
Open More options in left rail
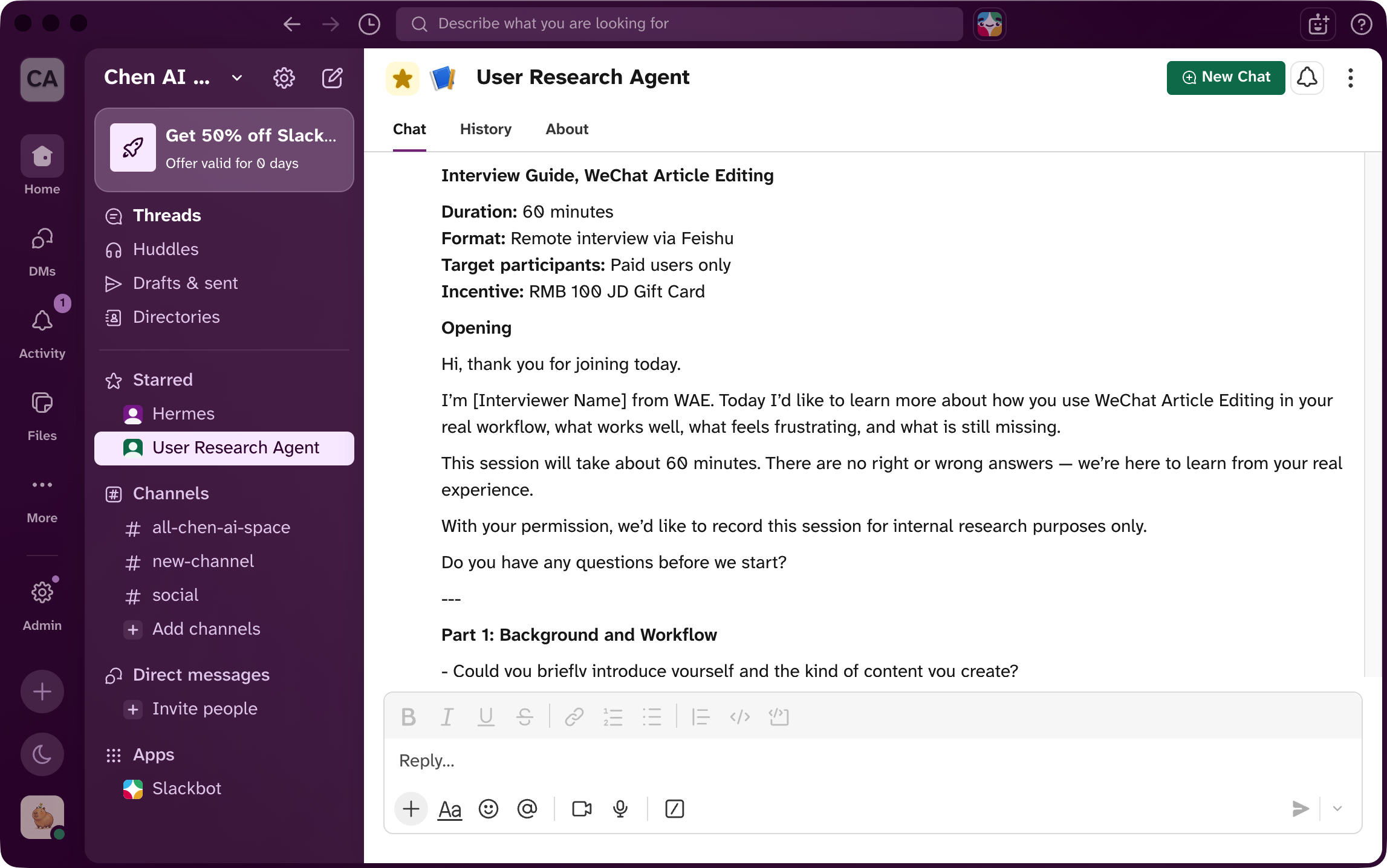pyautogui.click(x=42, y=499)
